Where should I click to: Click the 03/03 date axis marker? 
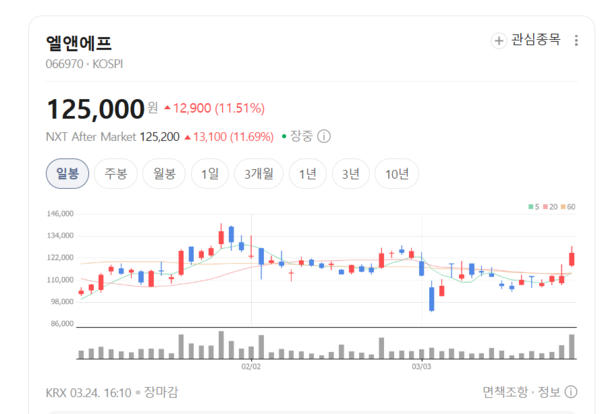coord(421,367)
